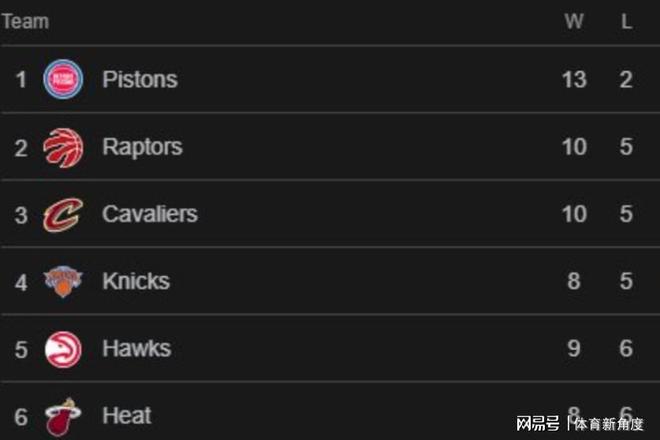
Task: Click rank number 4 beside Knicks
Action: (x=21, y=281)
